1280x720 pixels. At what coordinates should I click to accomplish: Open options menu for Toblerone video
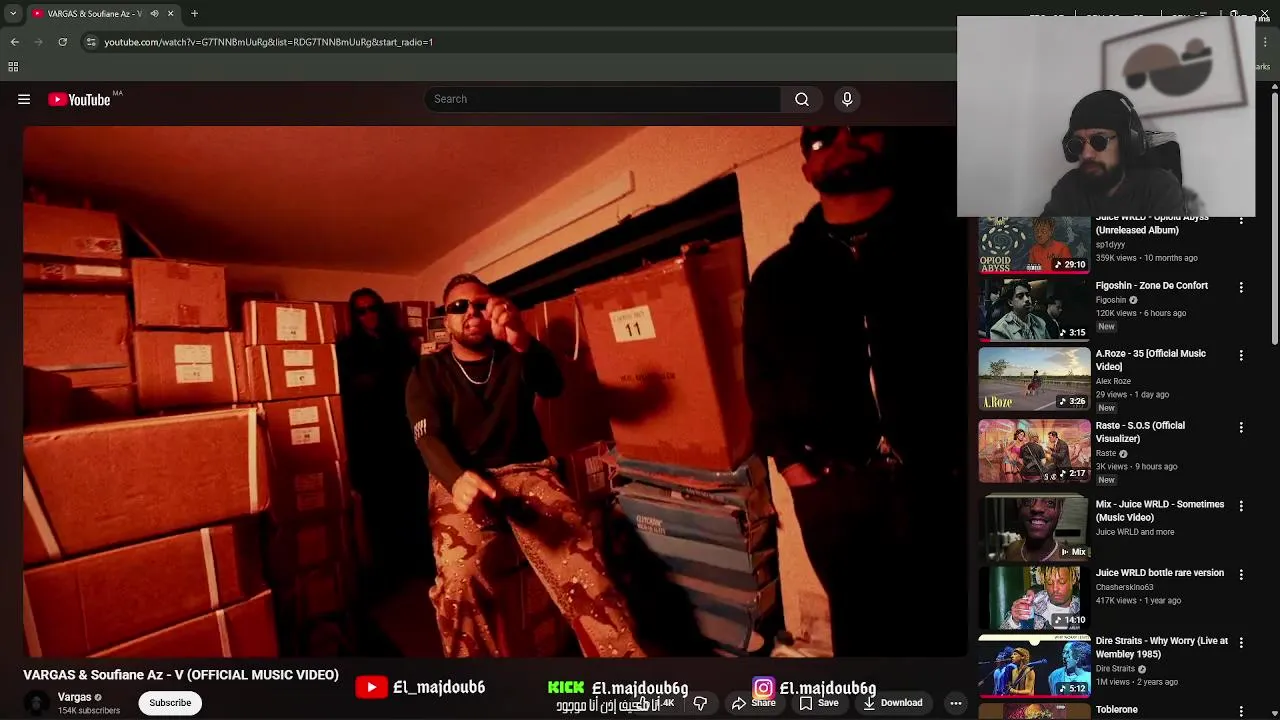[x=1241, y=711]
